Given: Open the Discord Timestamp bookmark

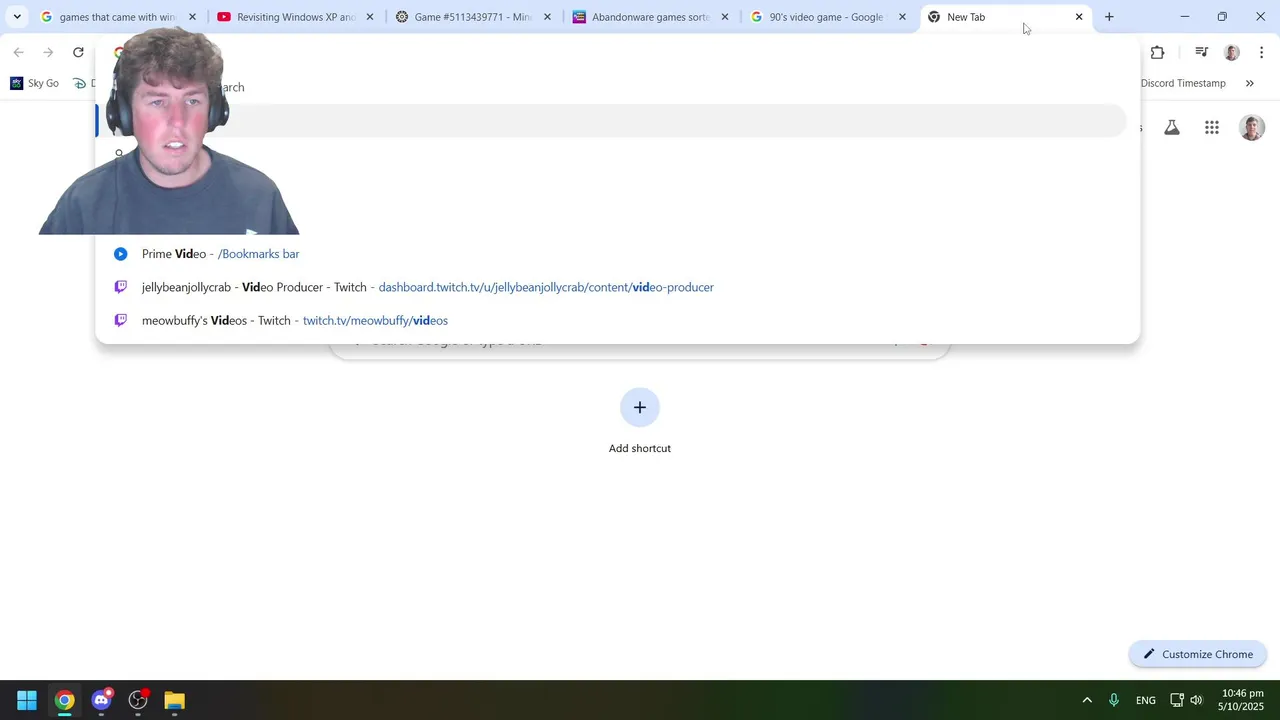Looking at the screenshot, I should point(1183,83).
